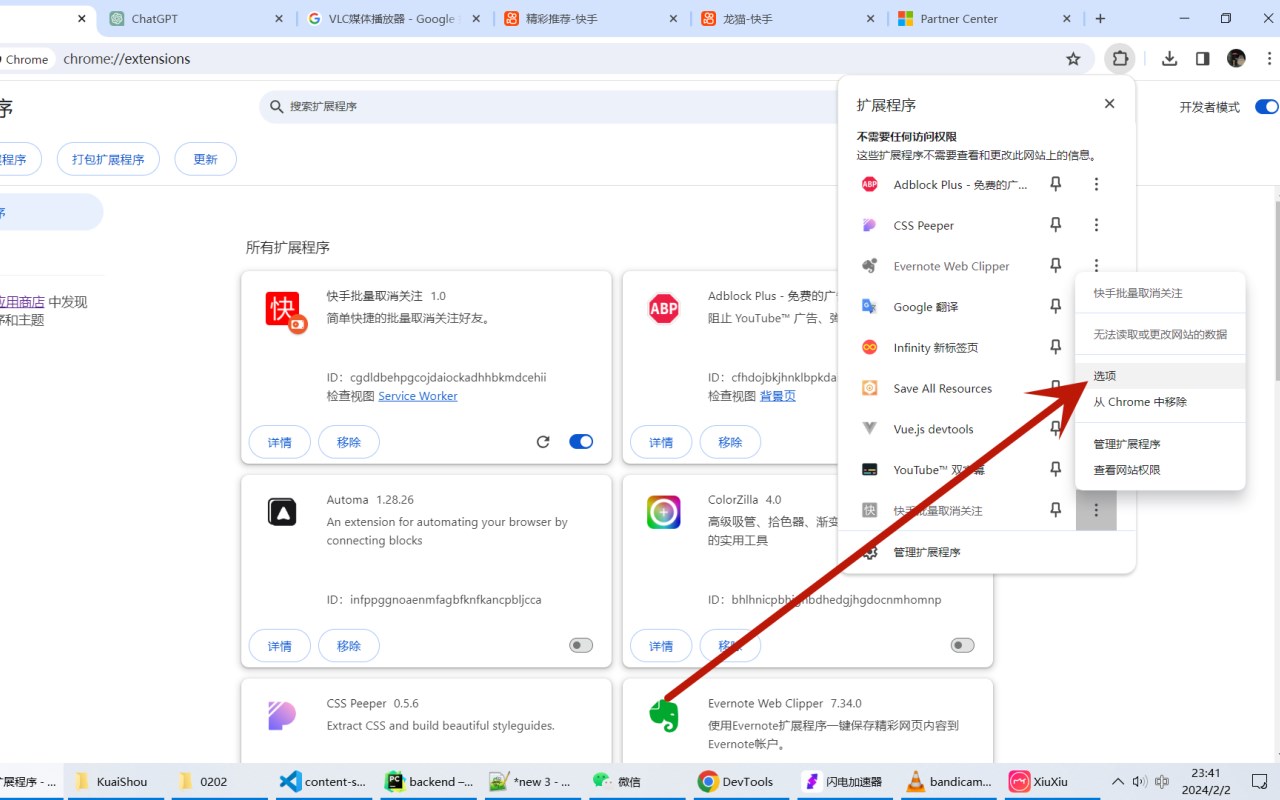Open bandicam from the taskbar
Viewport: 1280px width, 800px height.
[948, 782]
